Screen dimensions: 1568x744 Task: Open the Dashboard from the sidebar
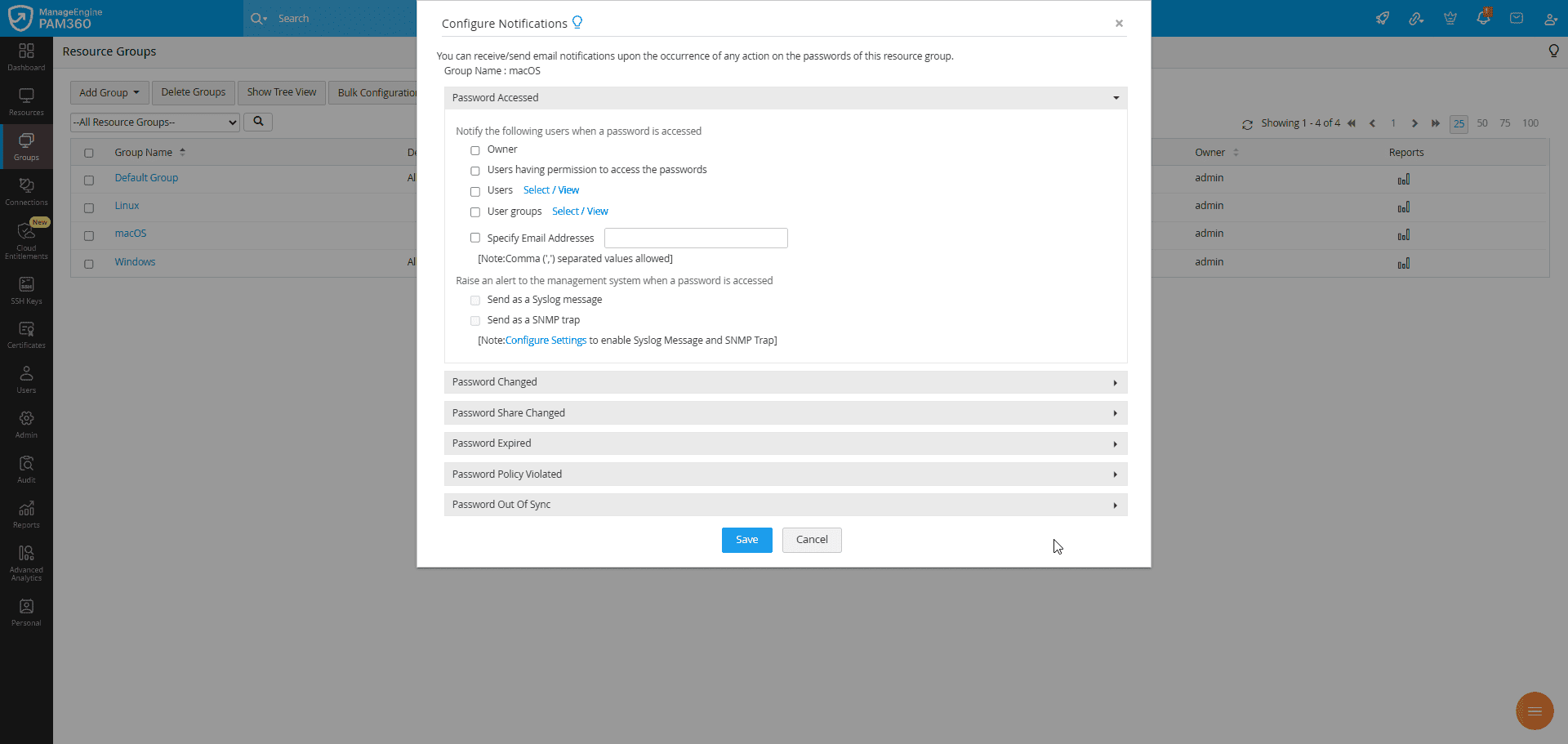(26, 57)
